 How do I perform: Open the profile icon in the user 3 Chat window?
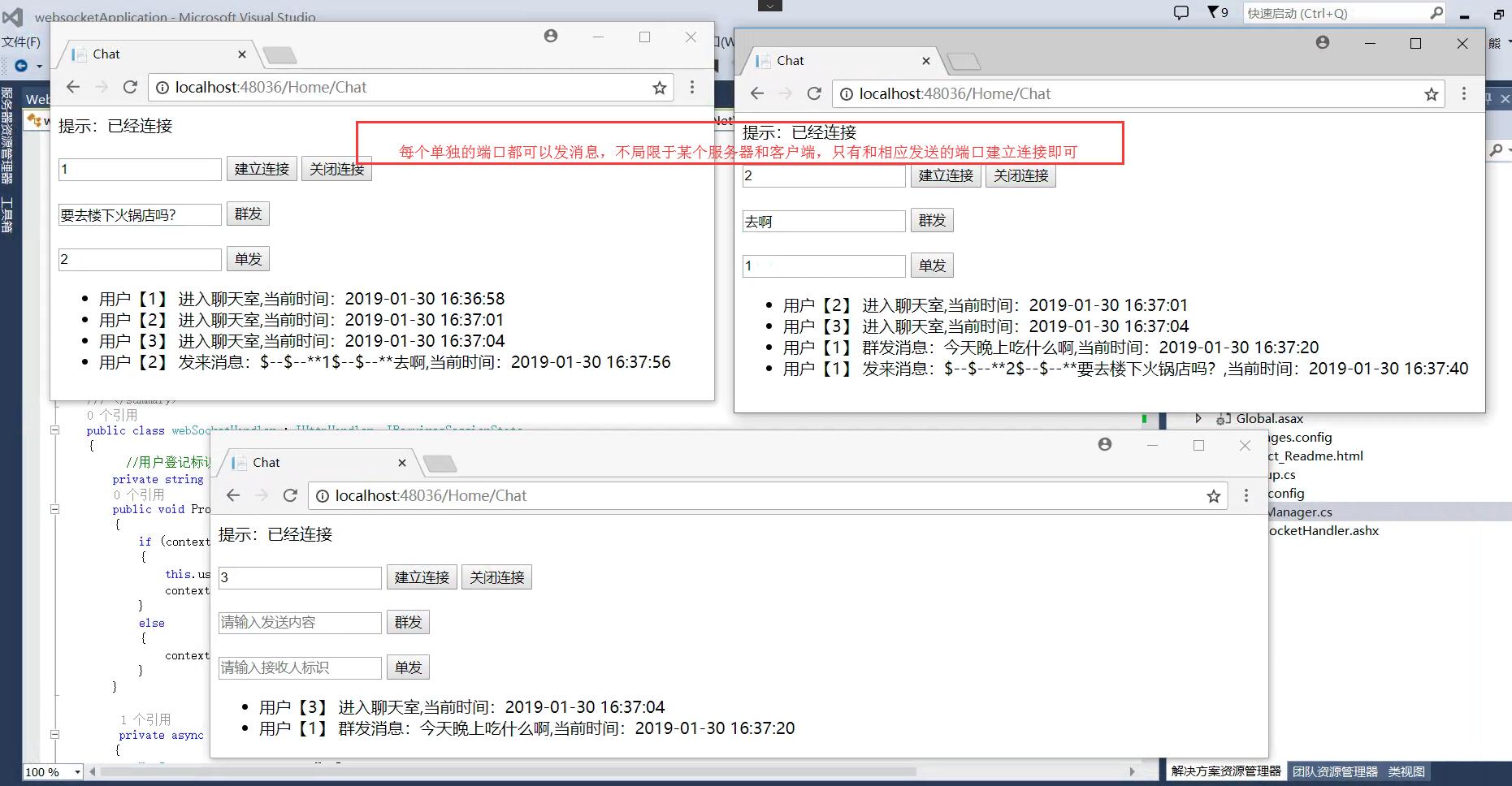click(1105, 444)
